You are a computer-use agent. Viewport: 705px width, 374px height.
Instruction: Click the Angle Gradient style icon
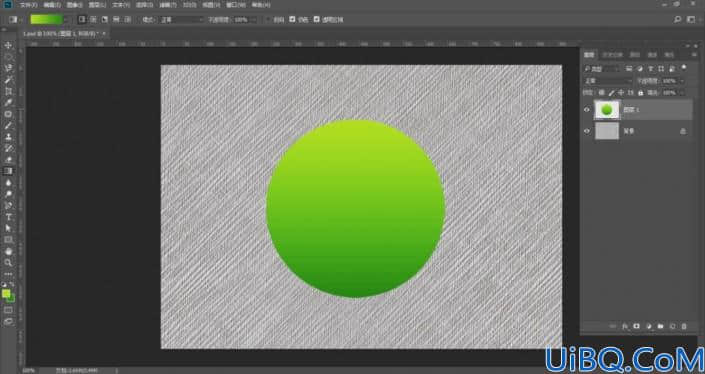point(105,20)
